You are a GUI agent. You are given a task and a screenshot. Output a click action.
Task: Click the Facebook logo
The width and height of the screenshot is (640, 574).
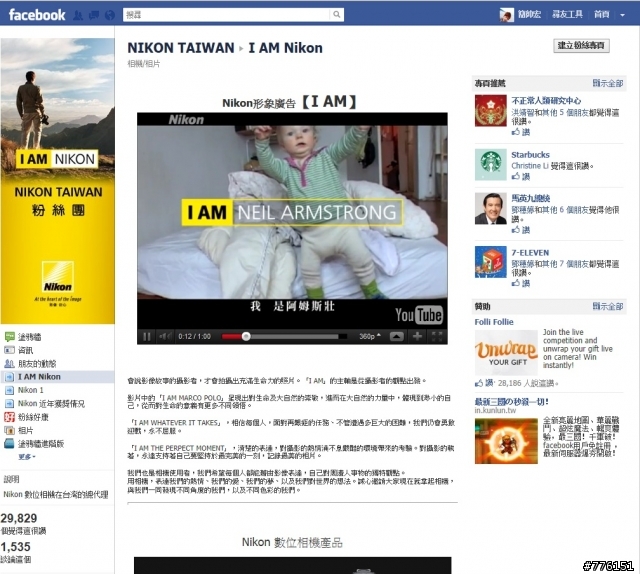[x=37, y=15]
